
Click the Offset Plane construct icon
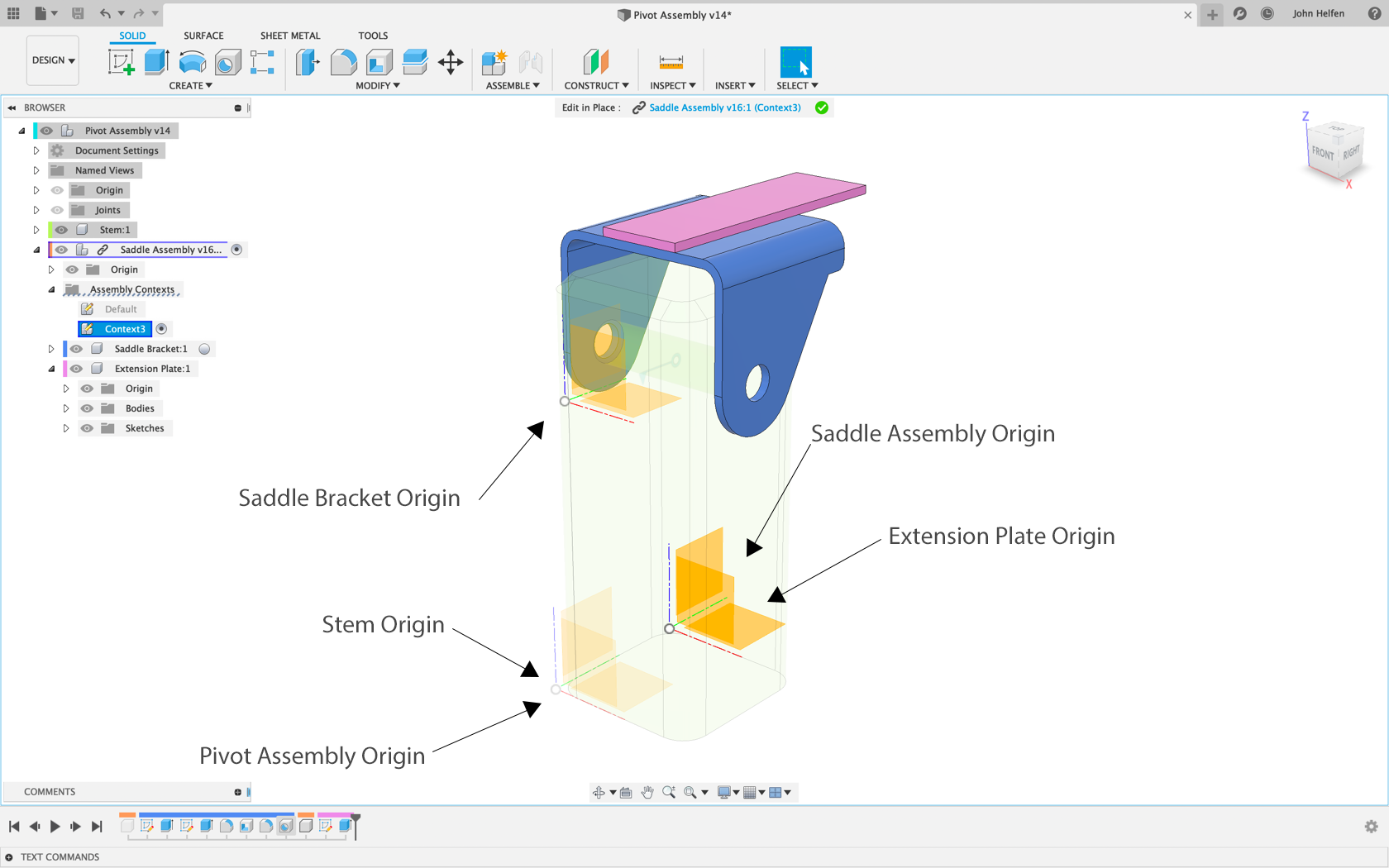pyautogui.click(x=595, y=62)
